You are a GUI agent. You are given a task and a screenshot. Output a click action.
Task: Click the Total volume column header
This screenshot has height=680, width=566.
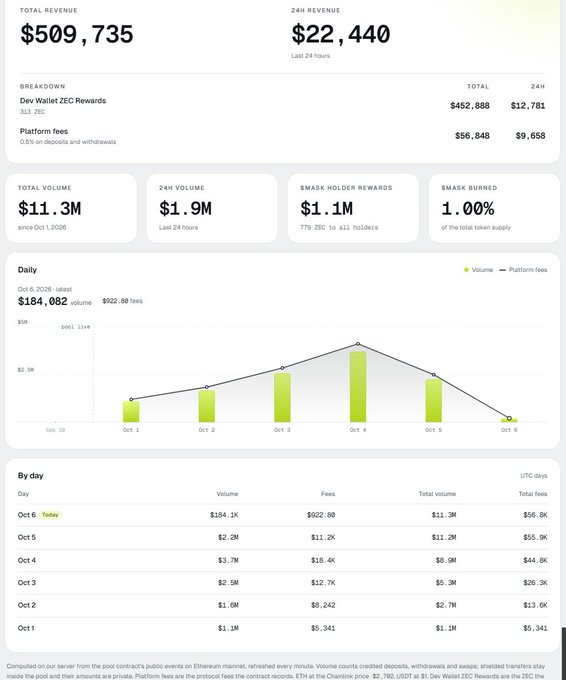pos(437,494)
